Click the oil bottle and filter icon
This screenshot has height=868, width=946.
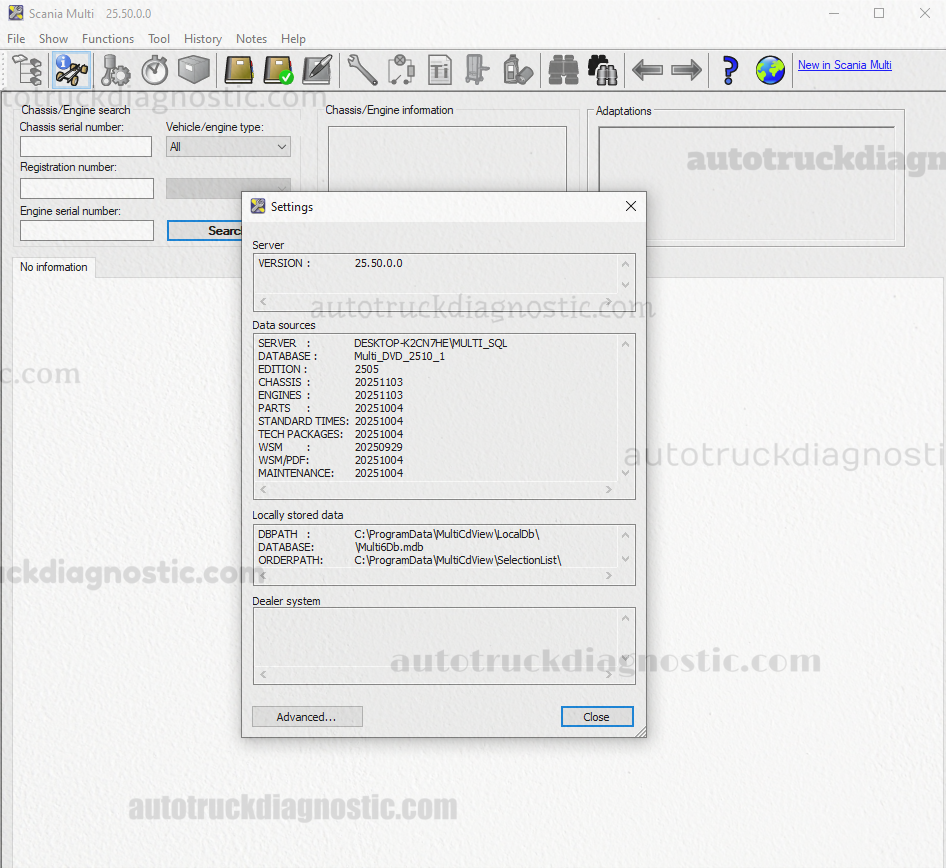518,70
